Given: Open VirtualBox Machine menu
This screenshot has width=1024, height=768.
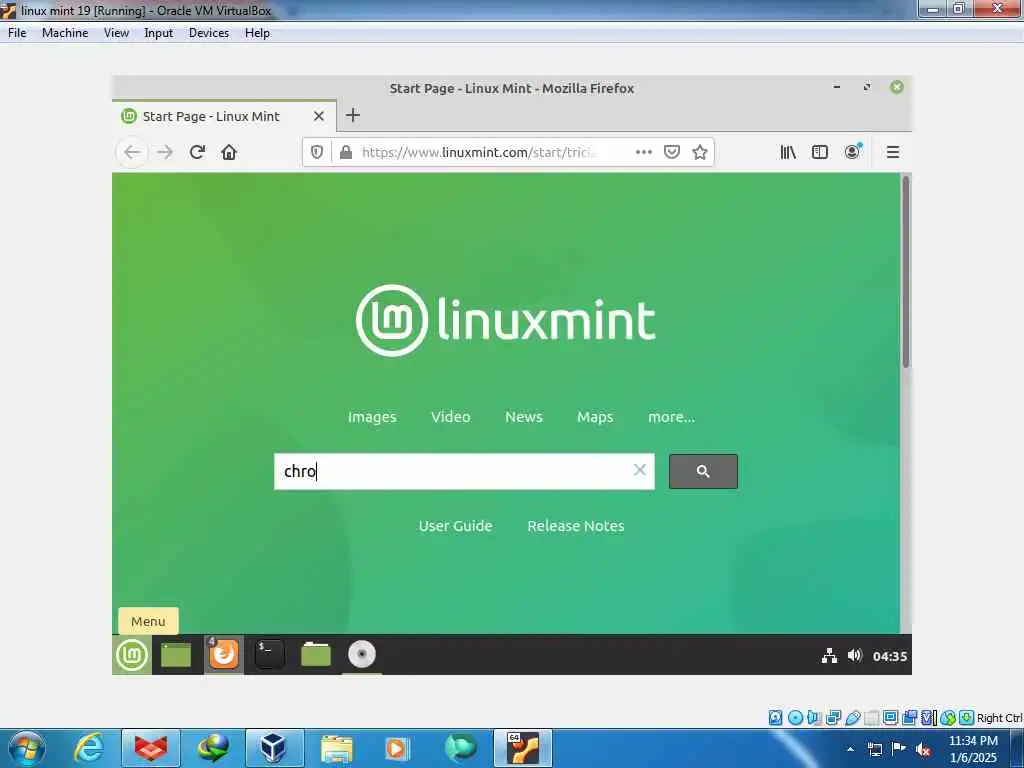Looking at the screenshot, I should pyautogui.click(x=65, y=33).
